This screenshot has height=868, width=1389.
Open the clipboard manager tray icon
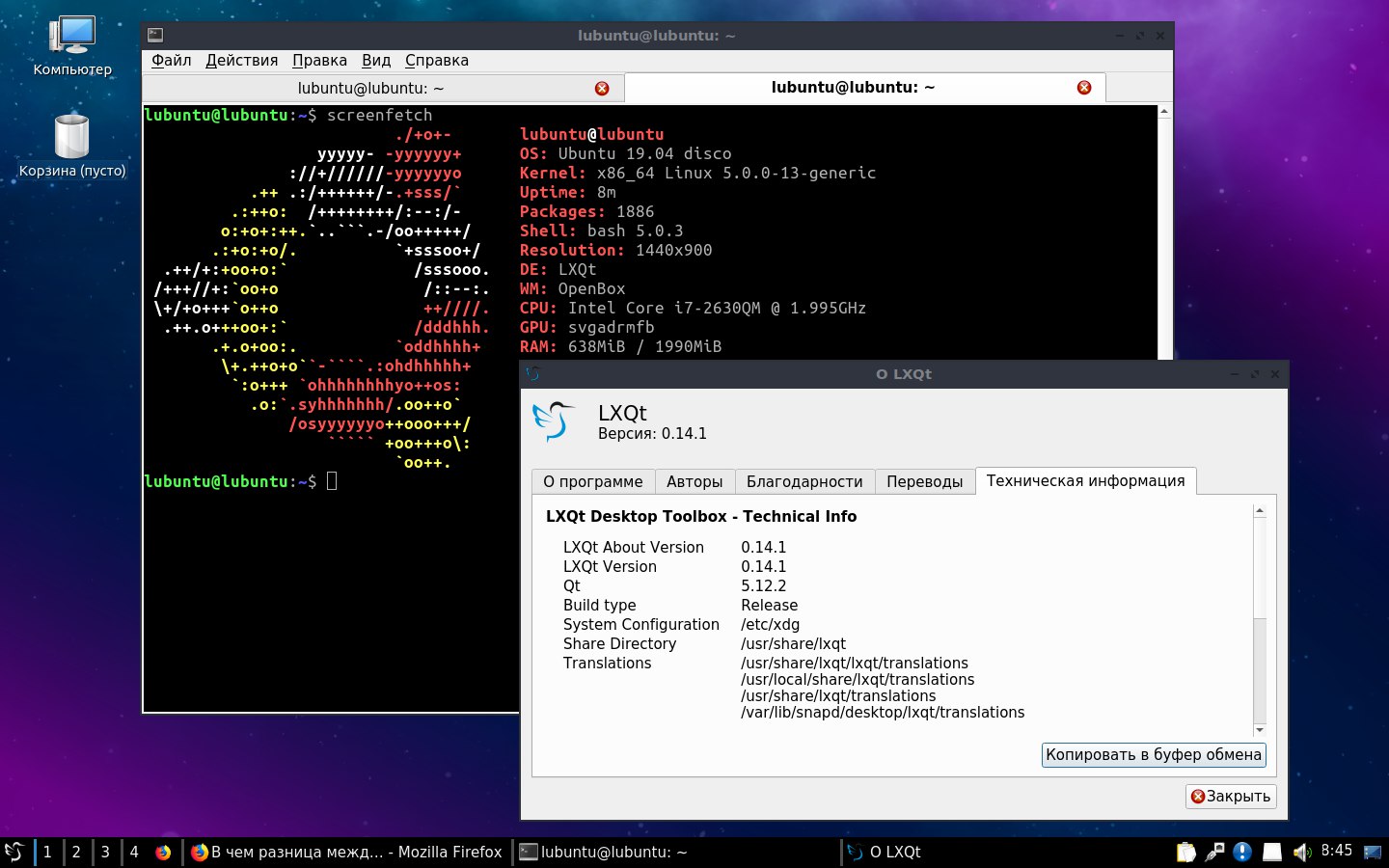click(1185, 852)
